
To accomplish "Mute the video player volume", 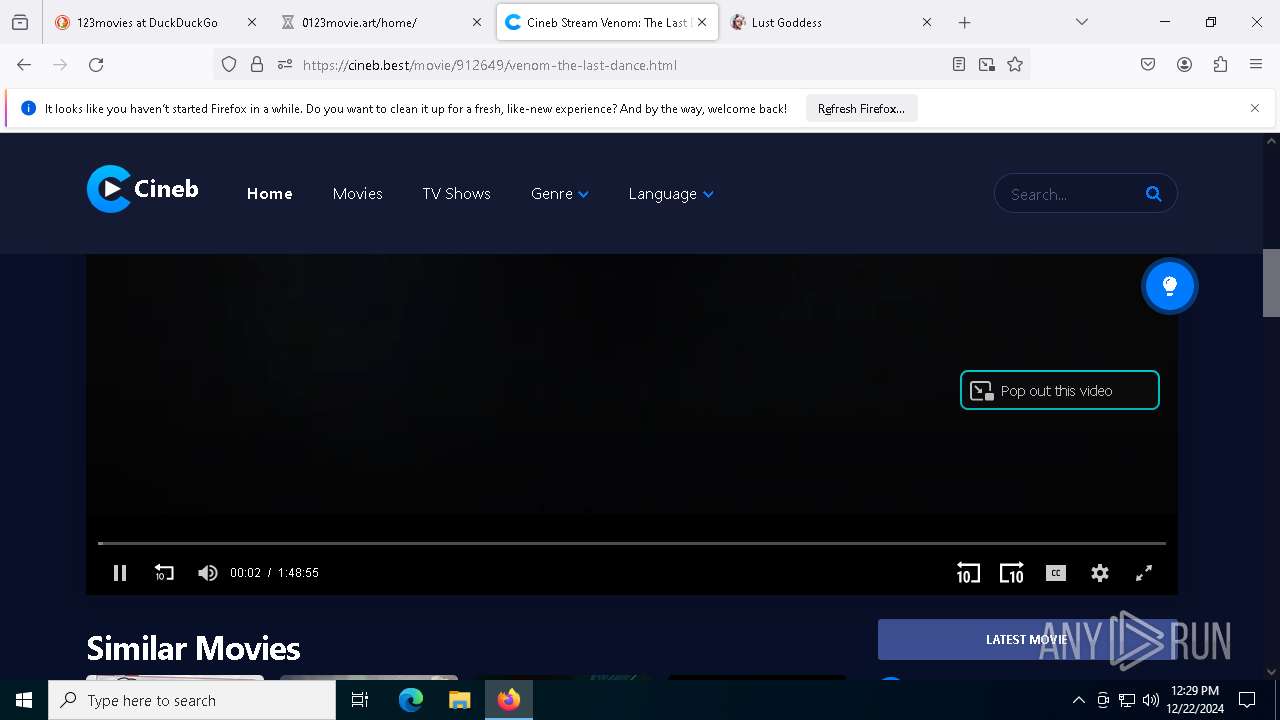I will click(208, 573).
